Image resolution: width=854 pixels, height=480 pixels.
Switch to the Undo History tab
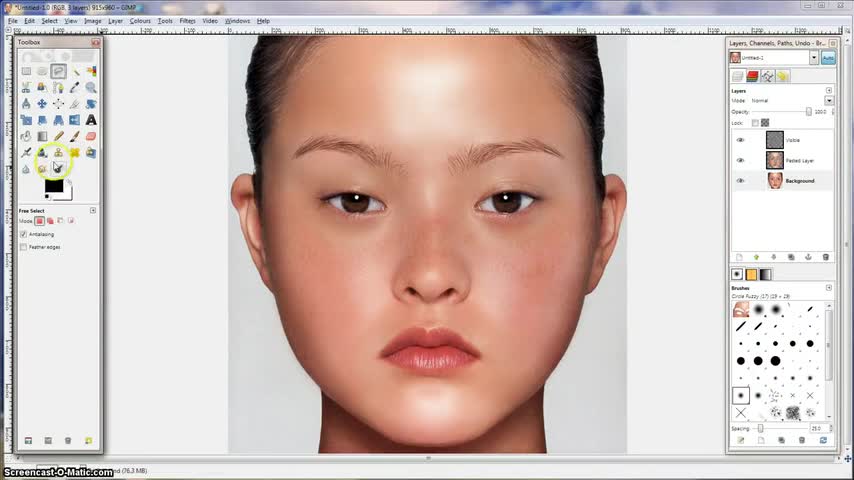click(x=783, y=76)
